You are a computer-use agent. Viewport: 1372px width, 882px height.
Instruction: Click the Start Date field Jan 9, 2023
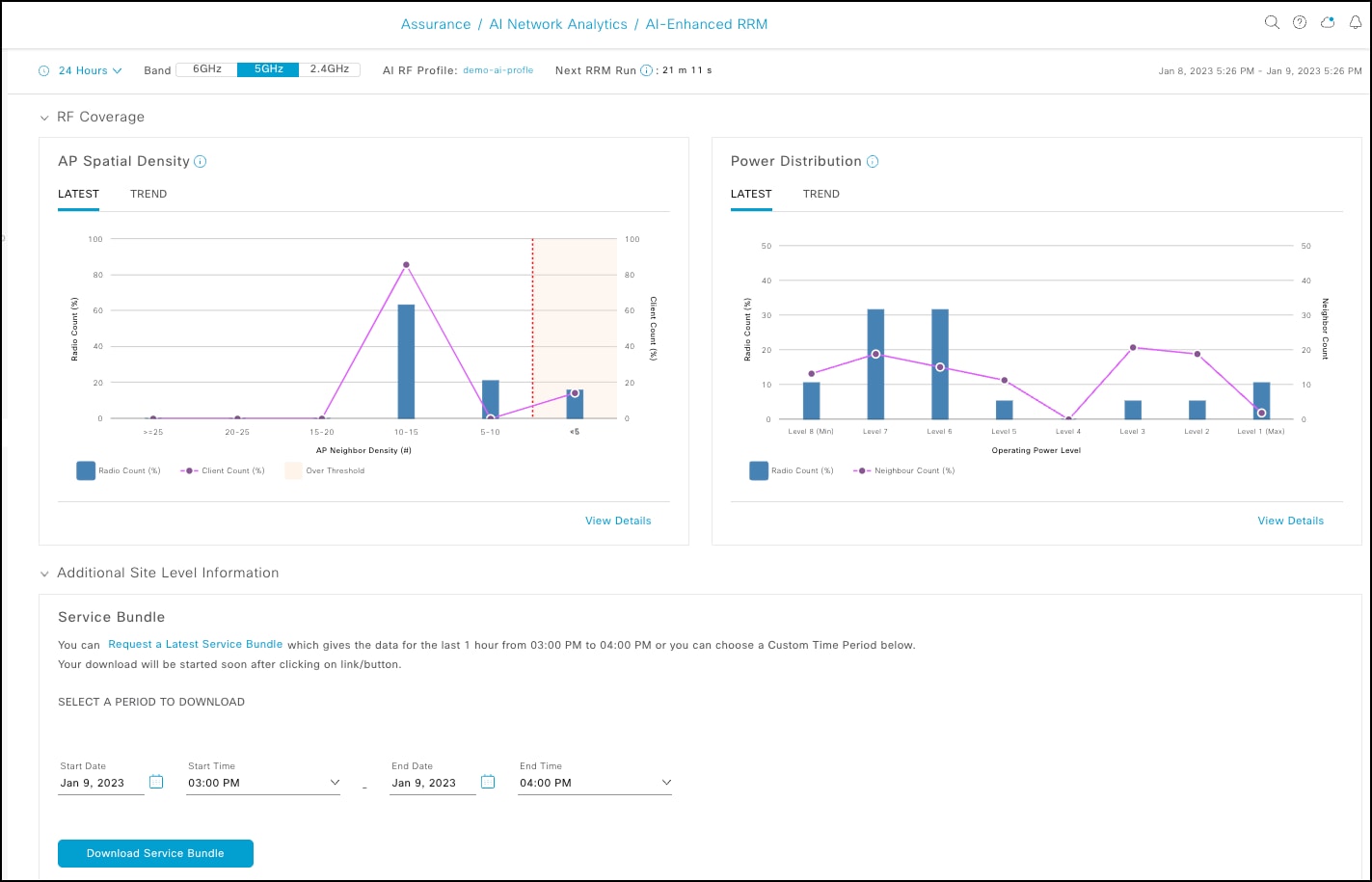(101, 783)
